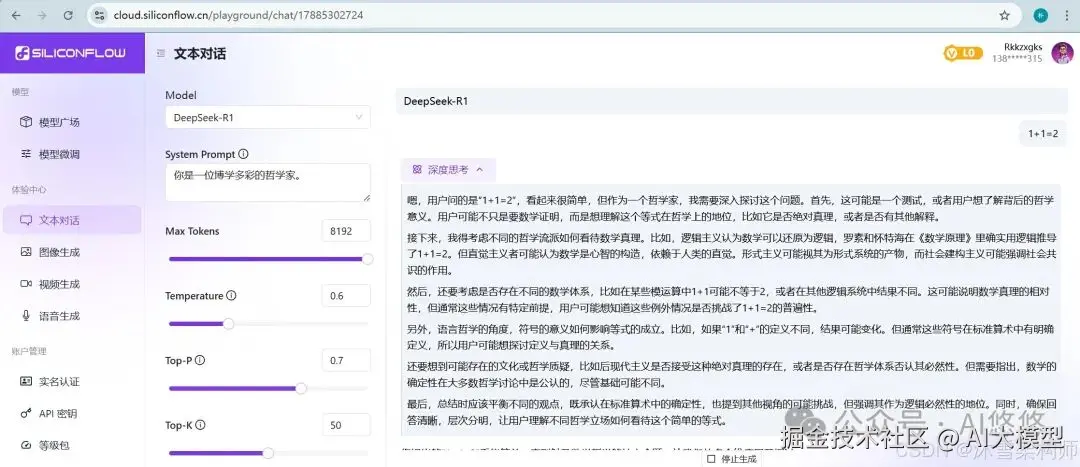Click the 1+1=2 user message bubble
The height and width of the screenshot is (467, 1080).
coord(1043,134)
